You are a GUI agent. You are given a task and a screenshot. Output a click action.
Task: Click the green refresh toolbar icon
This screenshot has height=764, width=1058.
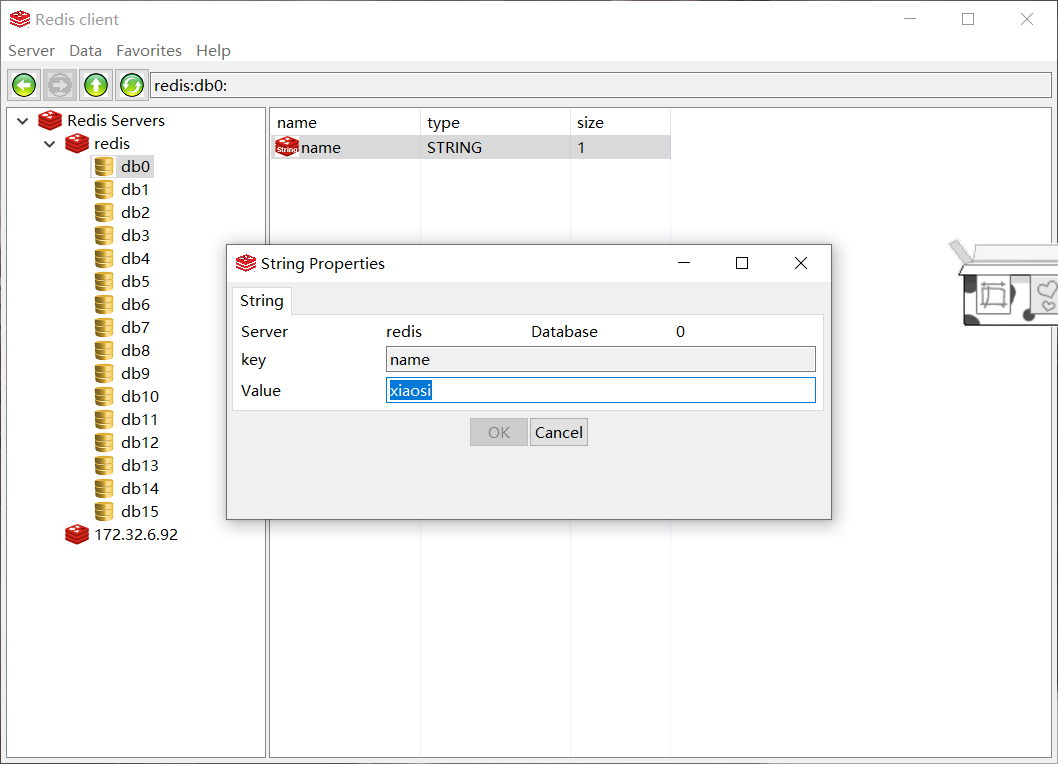point(132,85)
